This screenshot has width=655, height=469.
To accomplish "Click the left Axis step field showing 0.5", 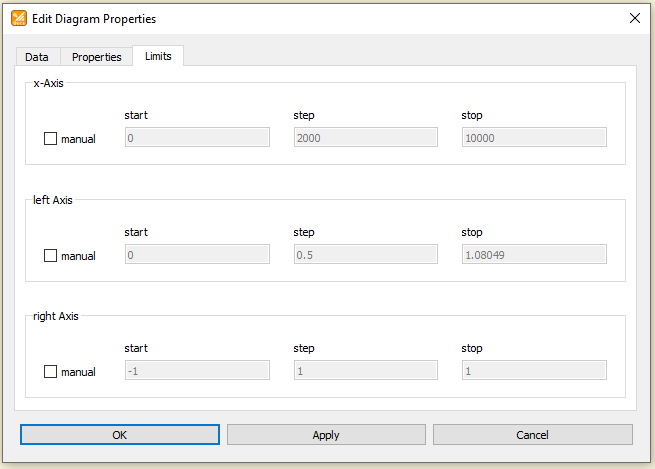I will [366, 254].
